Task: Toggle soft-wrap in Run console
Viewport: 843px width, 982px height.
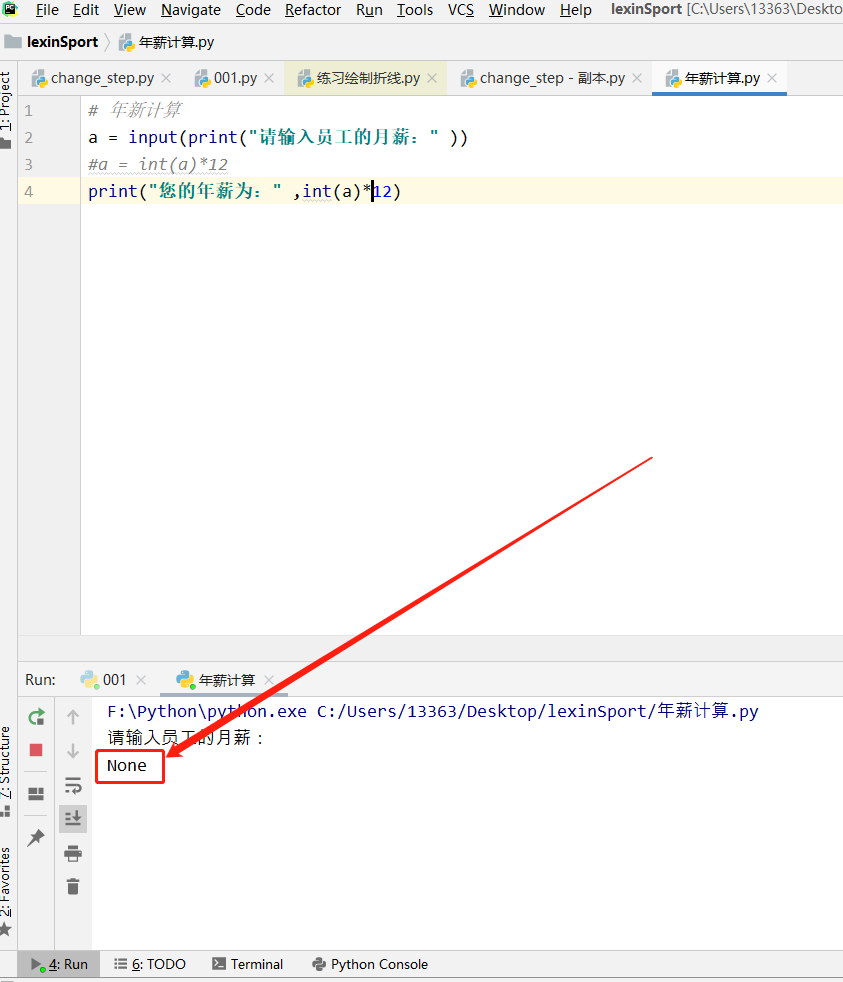Action: 73,785
